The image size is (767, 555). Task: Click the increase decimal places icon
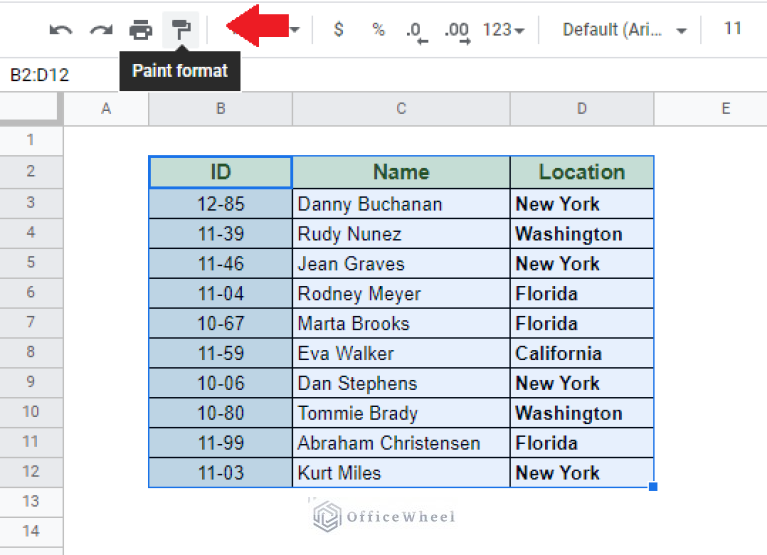click(x=456, y=31)
